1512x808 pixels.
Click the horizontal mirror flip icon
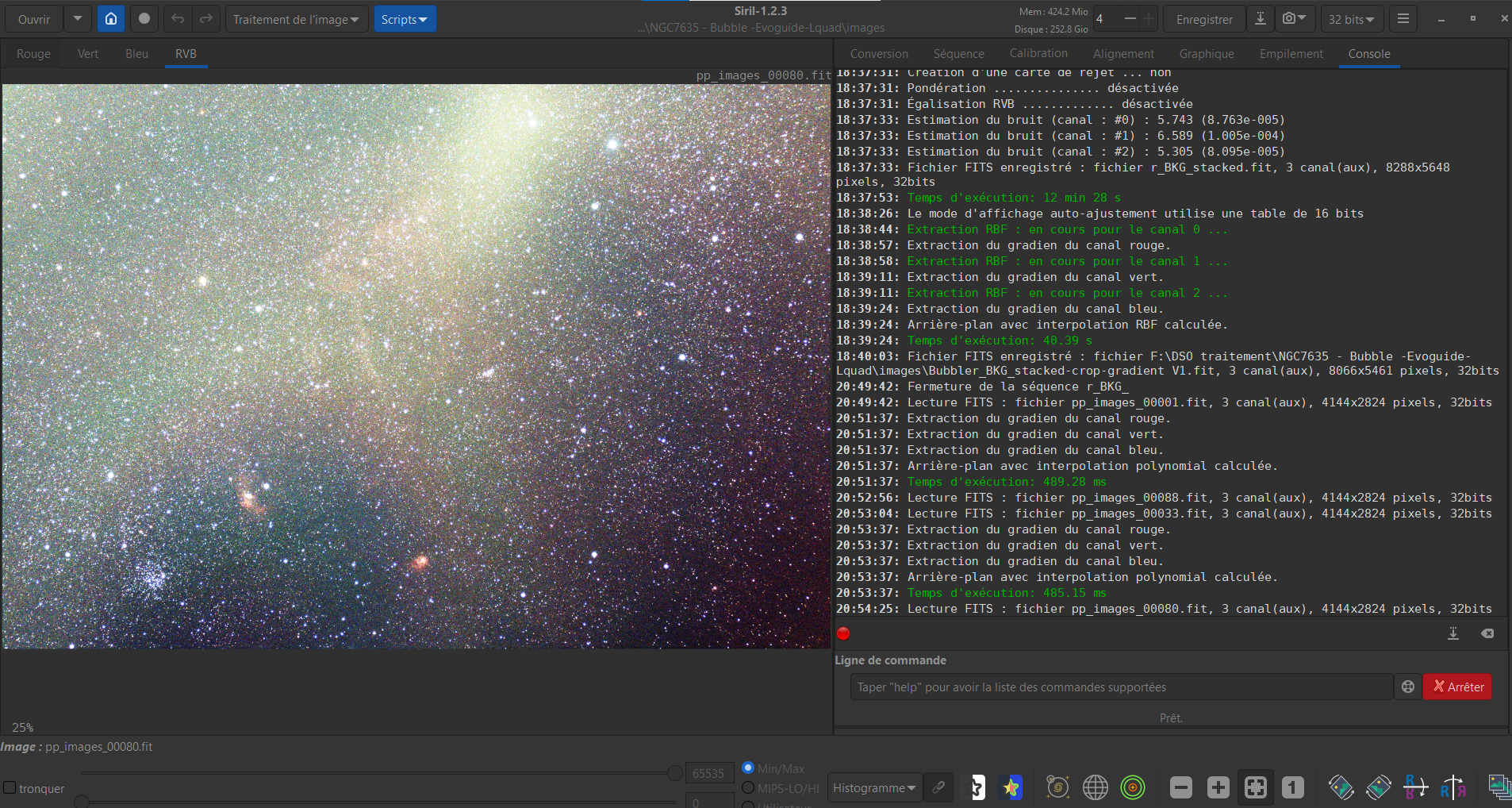pyautogui.click(x=1453, y=787)
